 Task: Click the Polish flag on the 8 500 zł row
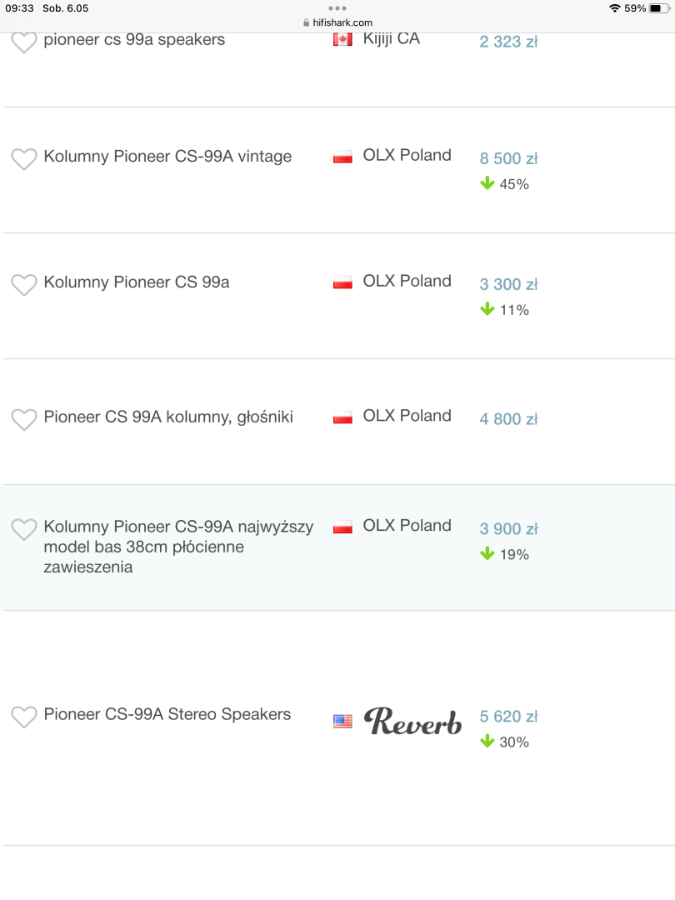point(343,157)
